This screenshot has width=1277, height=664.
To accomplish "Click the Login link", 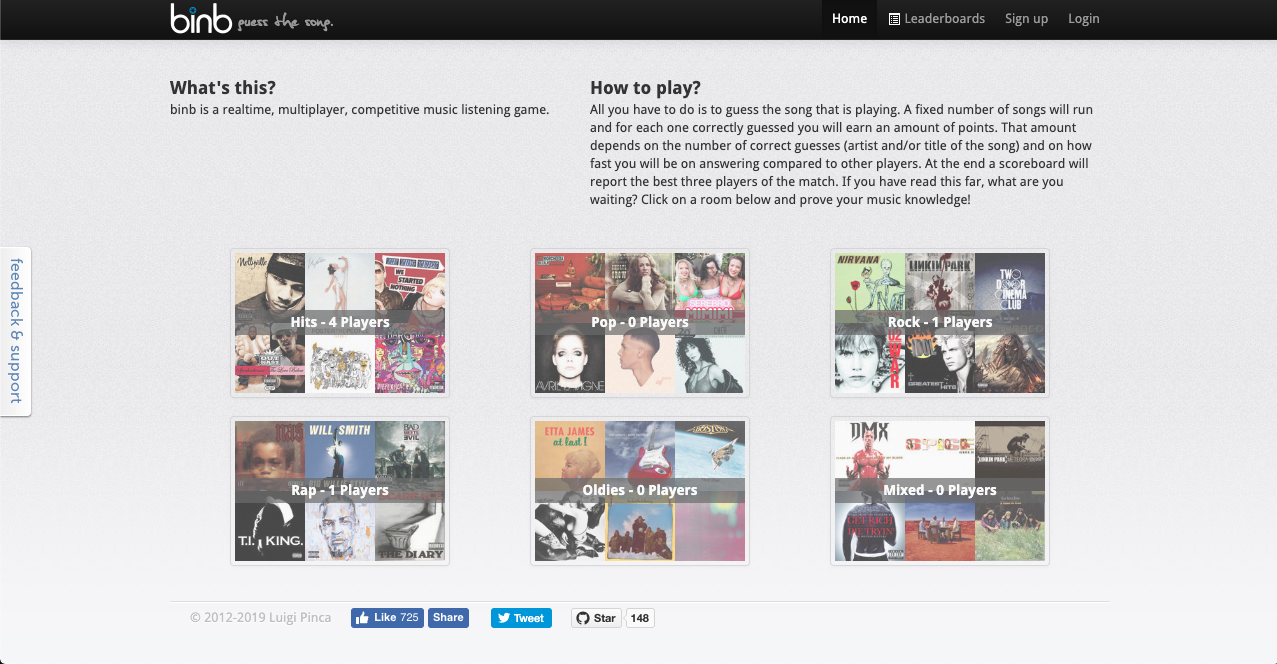I will click(1083, 19).
